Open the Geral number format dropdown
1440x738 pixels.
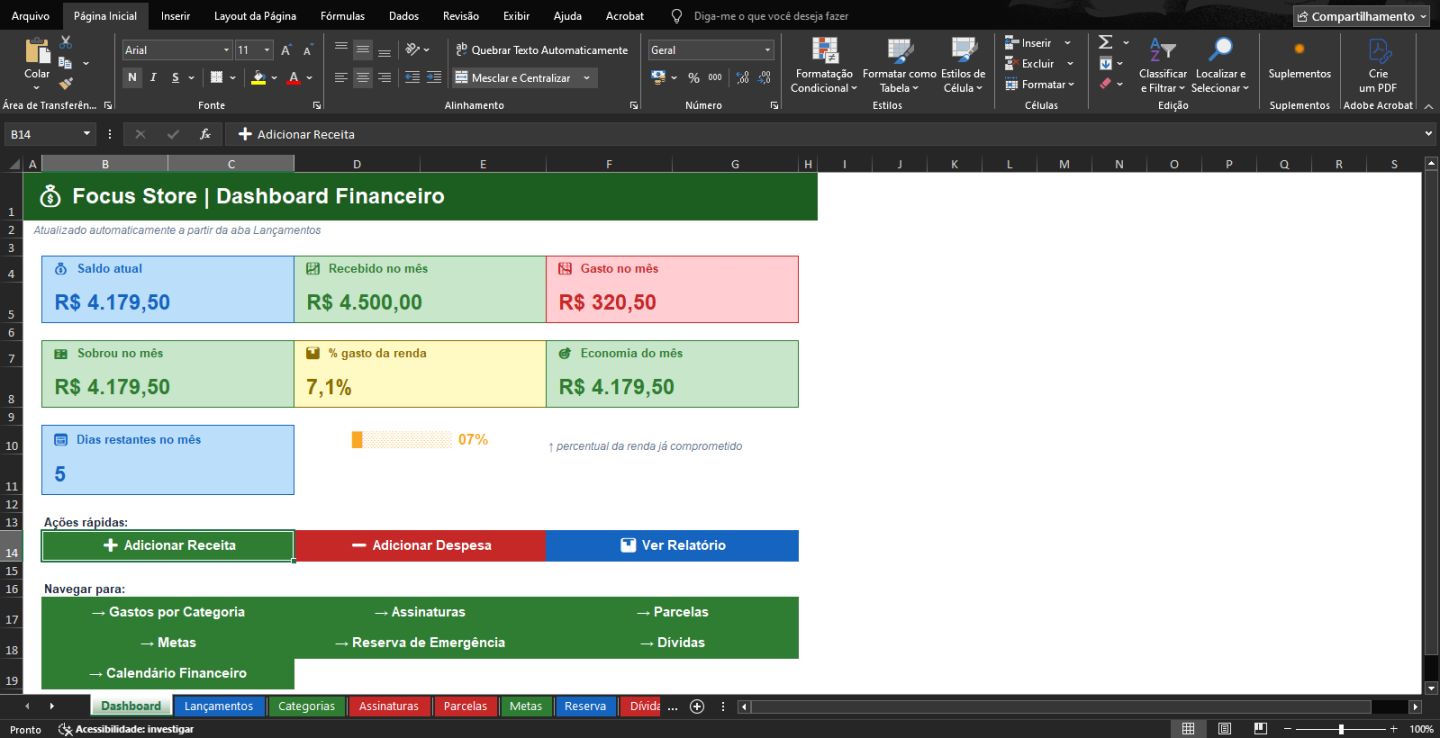[768, 50]
